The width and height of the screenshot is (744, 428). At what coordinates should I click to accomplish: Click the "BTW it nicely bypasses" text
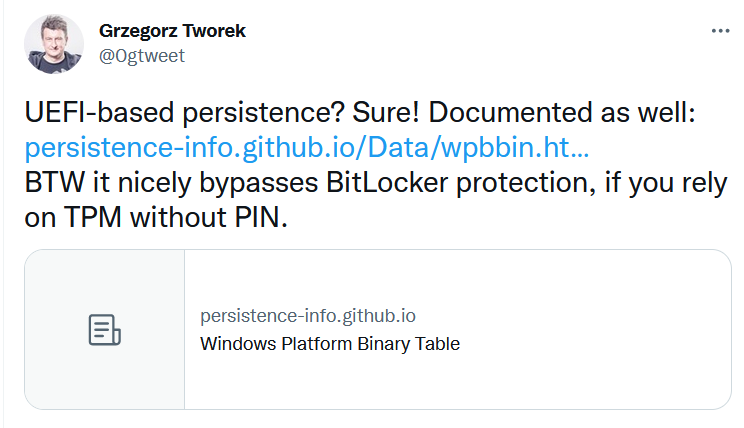click(189, 184)
